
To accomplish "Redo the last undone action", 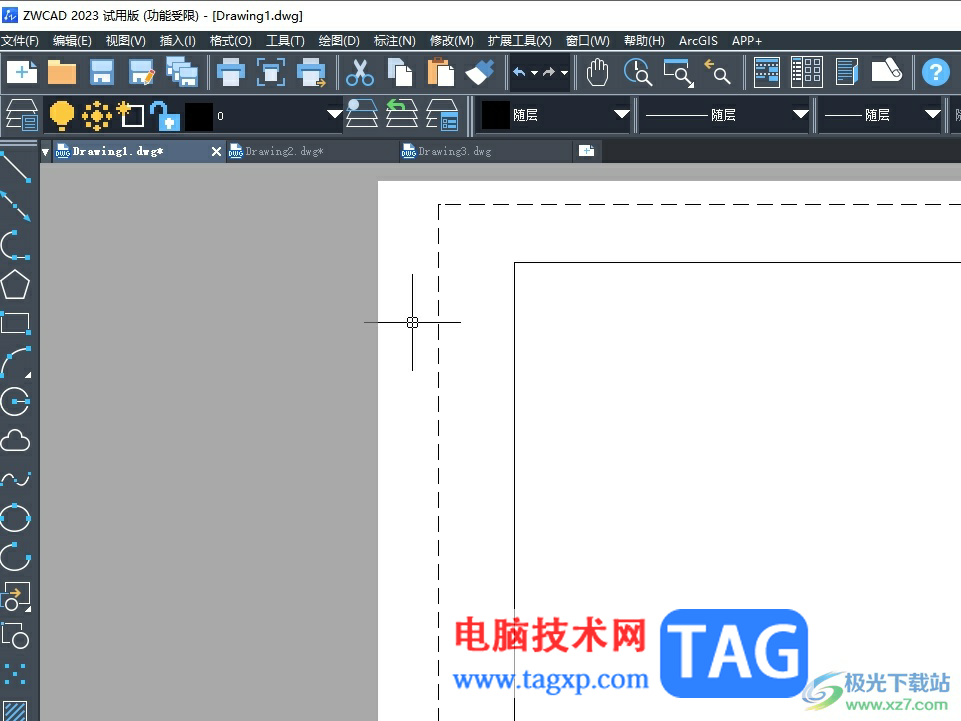I will (x=549, y=72).
